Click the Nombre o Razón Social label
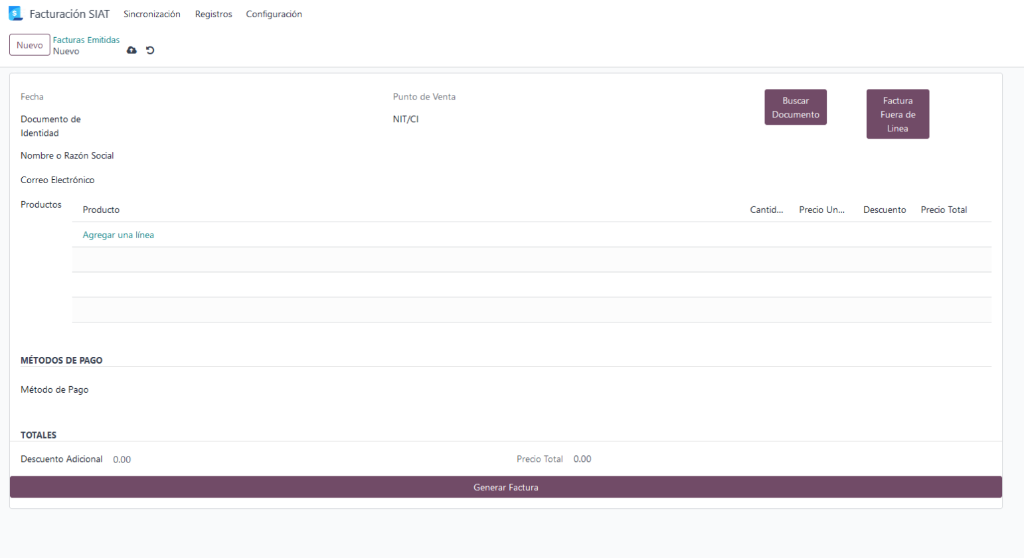 pos(67,156)
